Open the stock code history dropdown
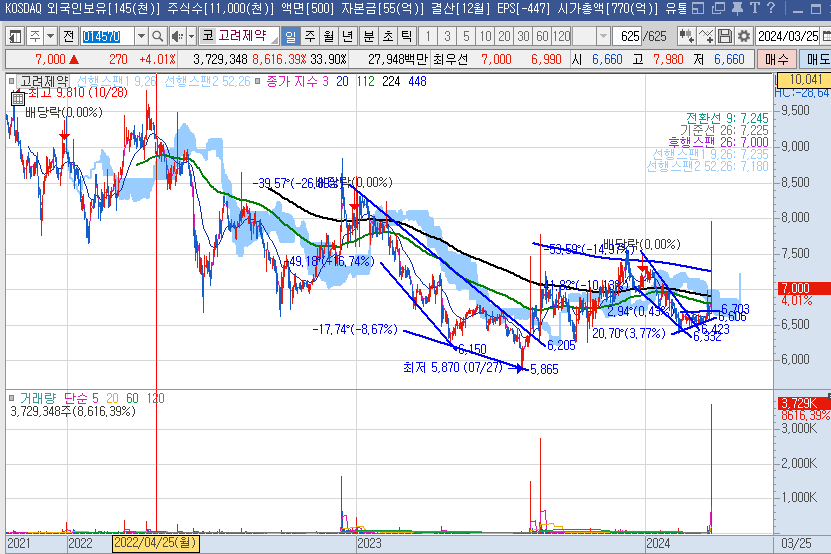The height and width of the screenshot is (554, 831). click(142, 36)
